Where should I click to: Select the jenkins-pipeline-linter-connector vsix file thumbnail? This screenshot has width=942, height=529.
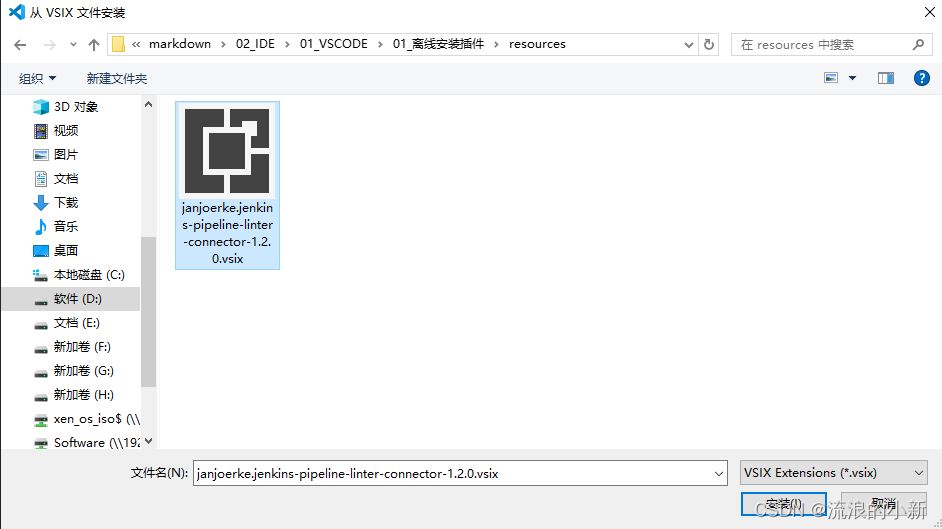[227, 151]
